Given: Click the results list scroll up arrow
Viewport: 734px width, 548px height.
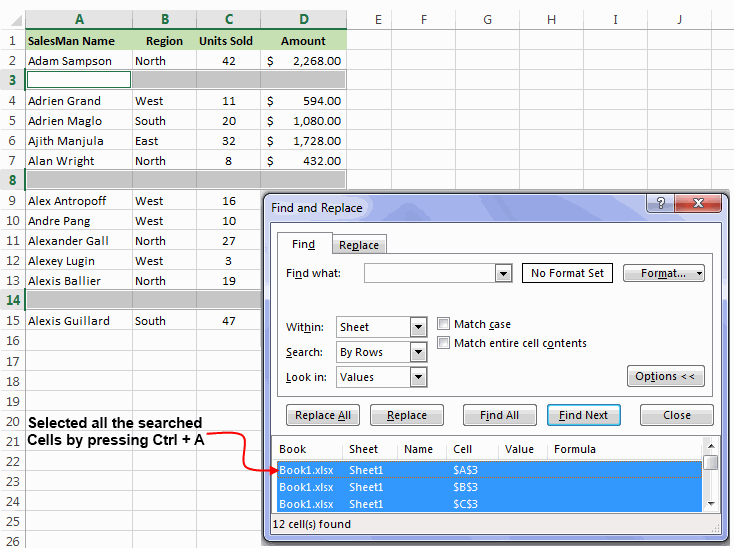Looking at the screenshot, I should [x=710, y=447].
